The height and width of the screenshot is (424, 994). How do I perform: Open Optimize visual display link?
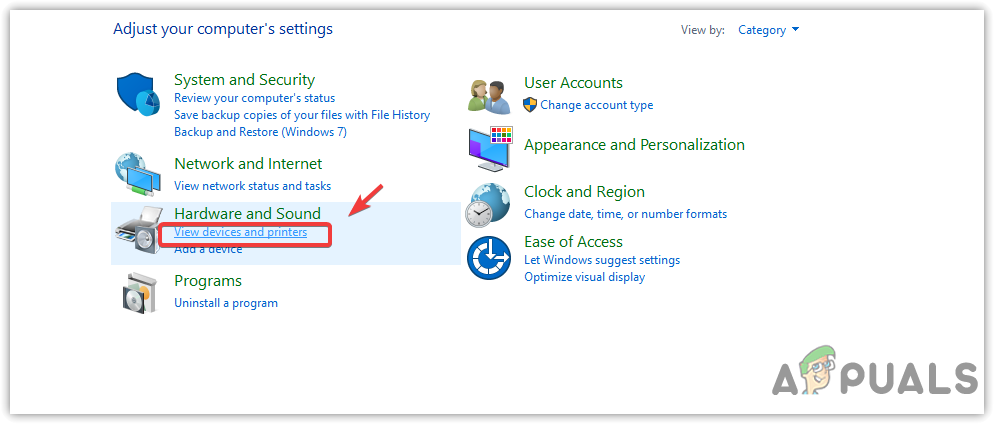click(x=584, y=277)
